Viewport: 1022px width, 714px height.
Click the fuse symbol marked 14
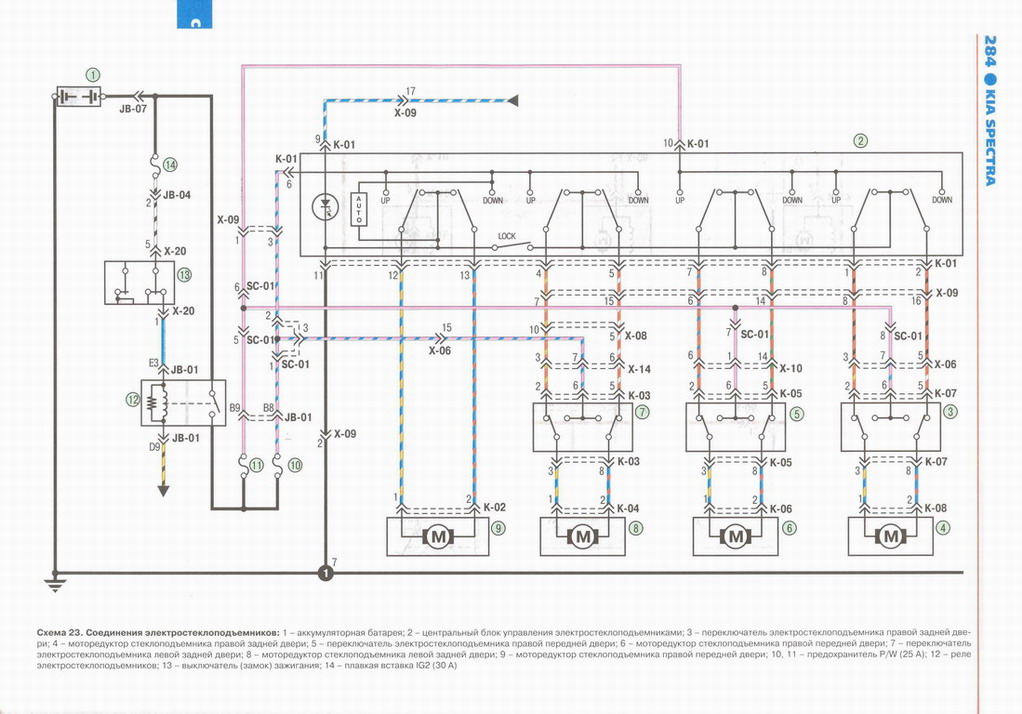click(157, 163)
